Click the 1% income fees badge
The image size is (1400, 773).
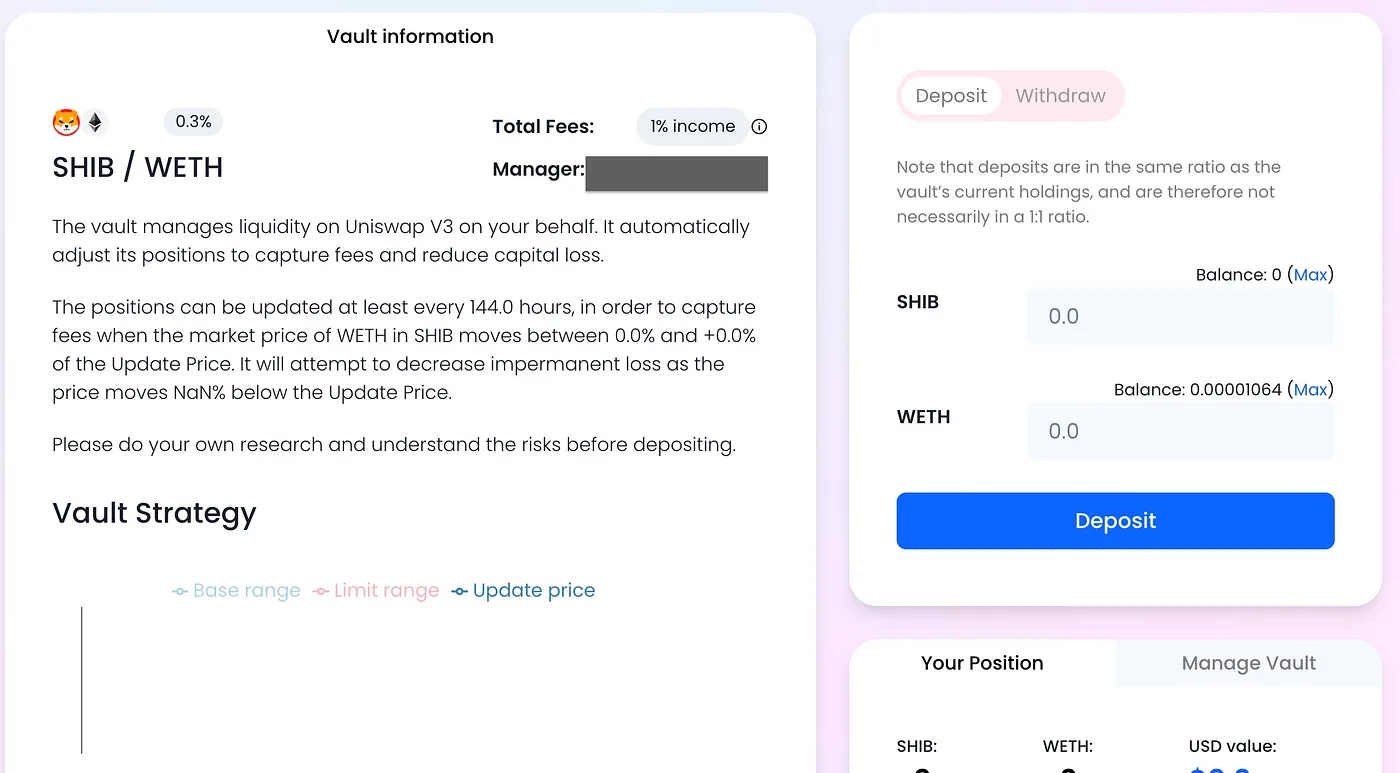click(692, 127)
